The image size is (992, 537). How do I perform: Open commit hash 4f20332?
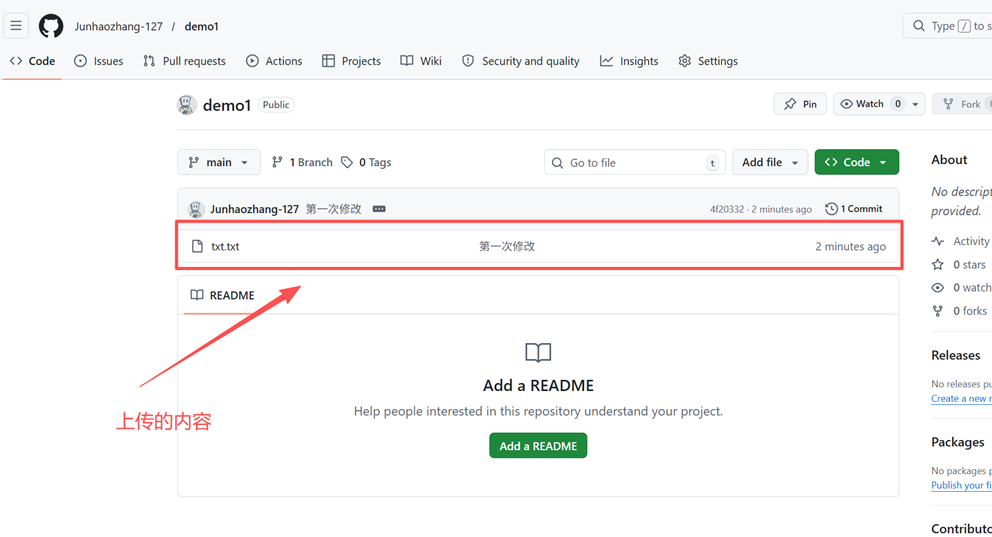click(727, 209)
